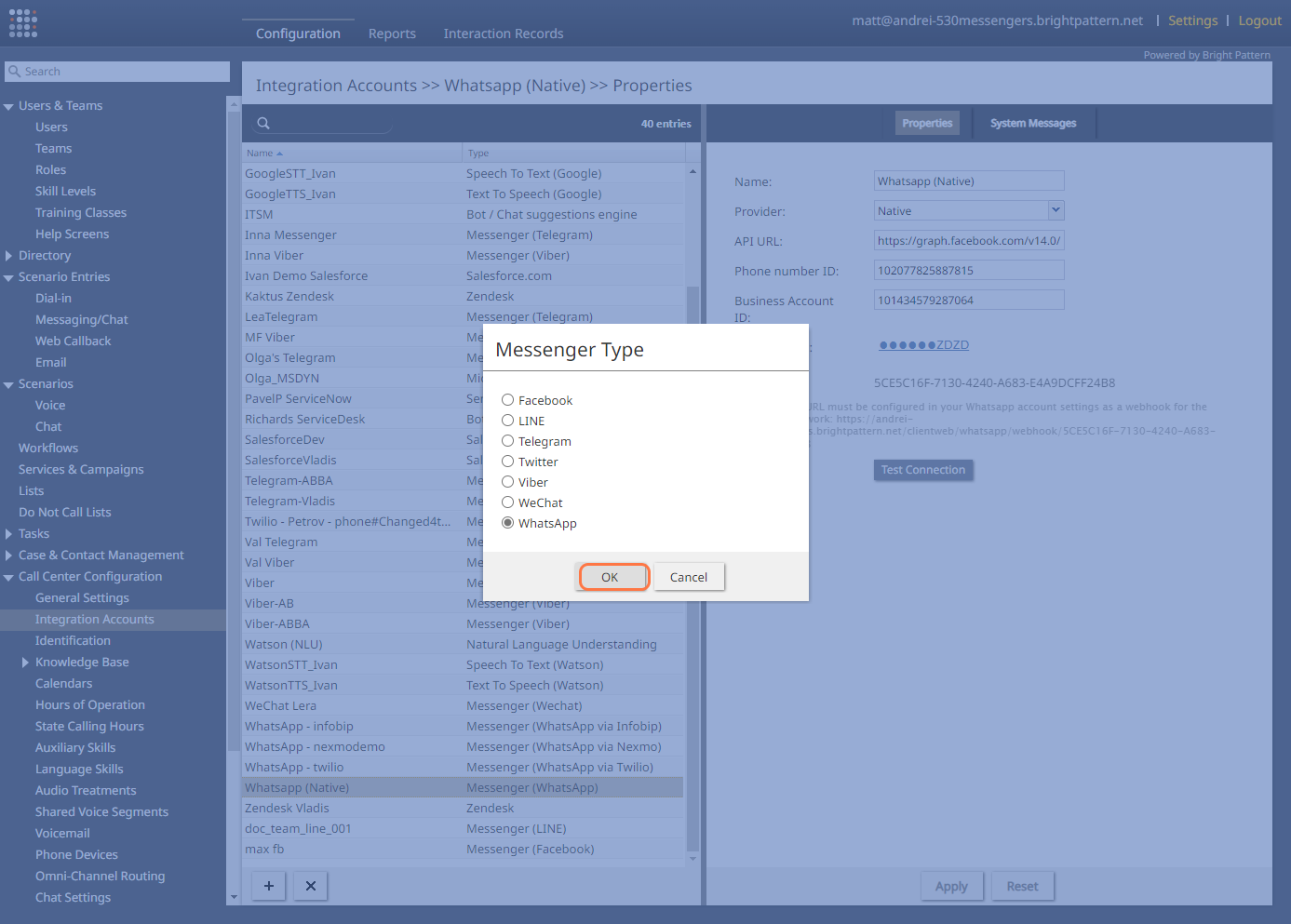1291x924 pixels.
Task: Collapse Call Center Configuration section
Action: tap(8, 577)
